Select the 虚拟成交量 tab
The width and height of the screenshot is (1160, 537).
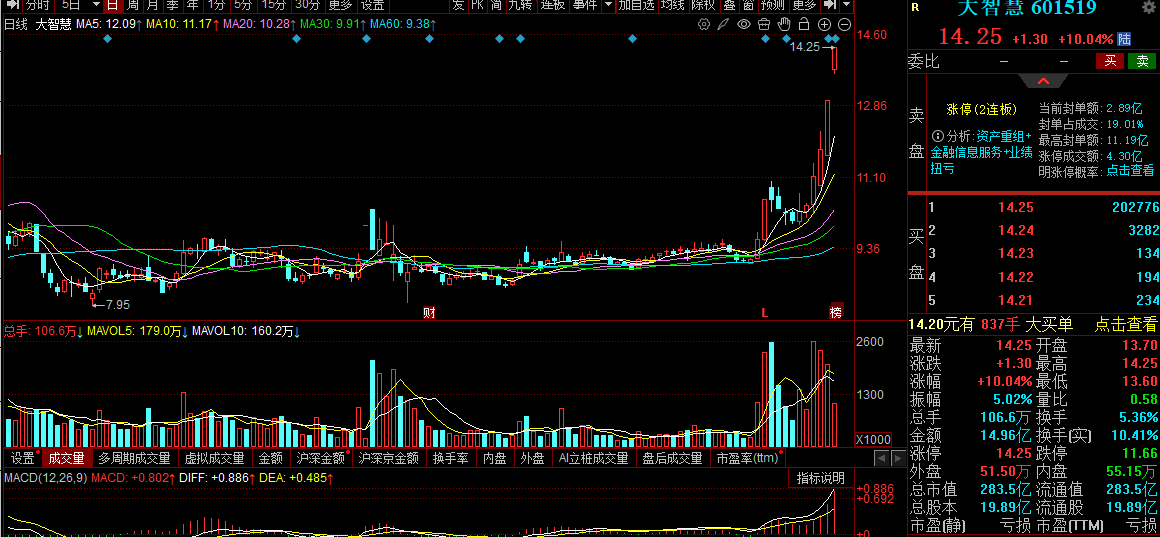point(214,458)
